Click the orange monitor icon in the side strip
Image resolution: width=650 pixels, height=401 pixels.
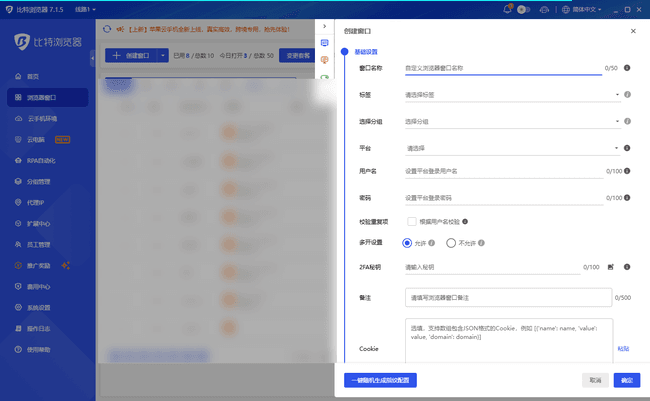[325, 60]
